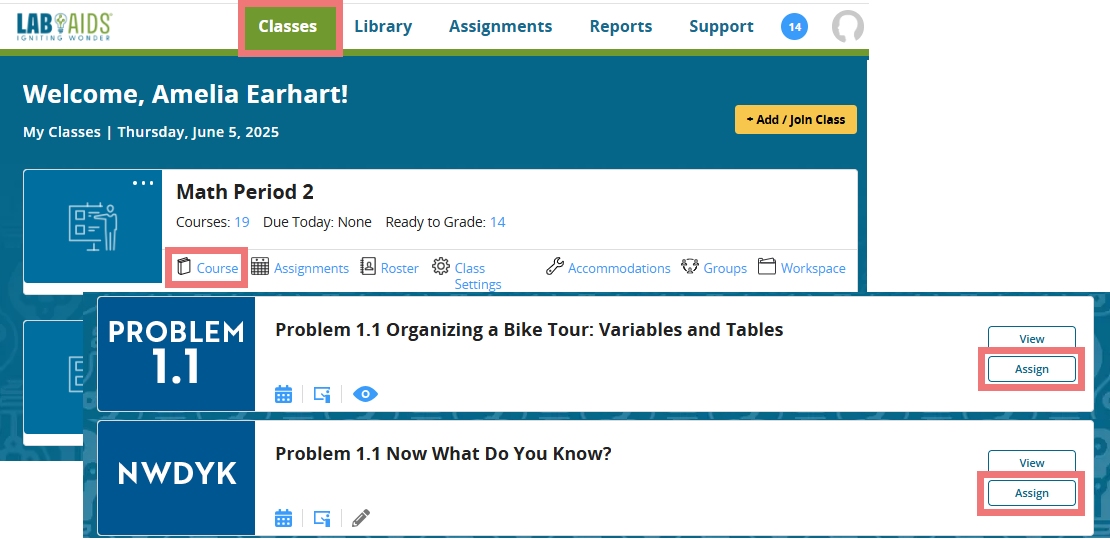Click the Add / Join Class button
The image size is (1110, 540).
796,119
